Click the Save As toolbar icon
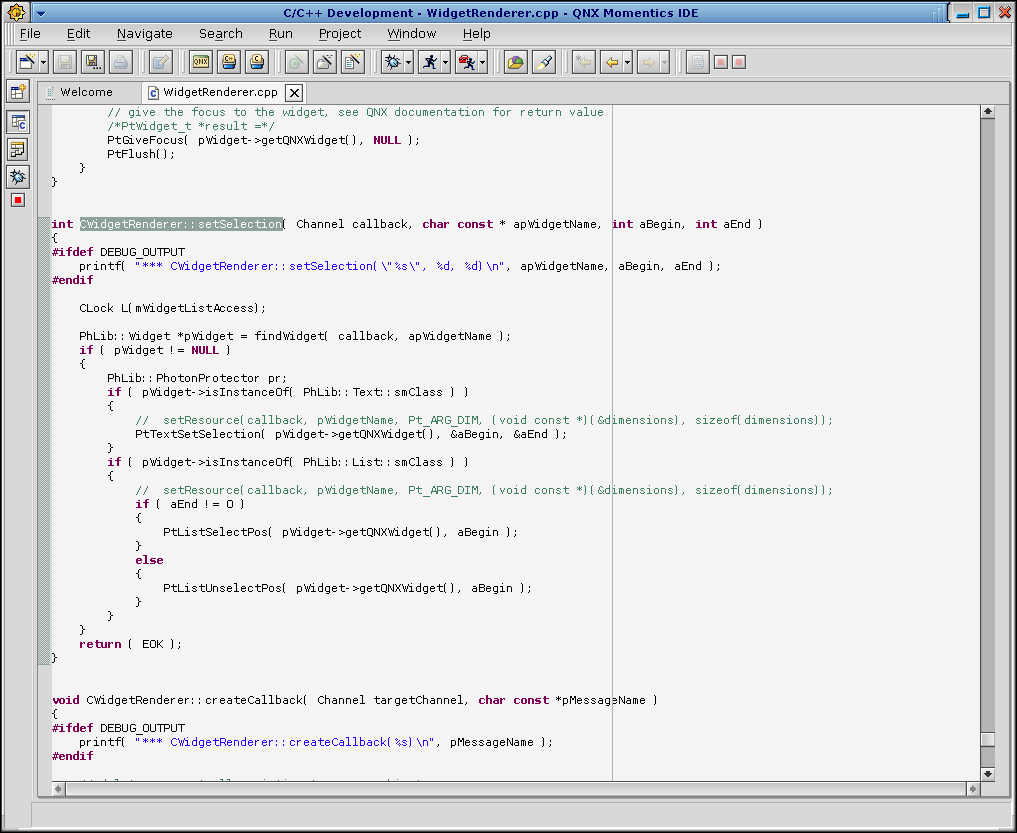The width and height of the screenshot is (1017, 833). click(93, 63)
